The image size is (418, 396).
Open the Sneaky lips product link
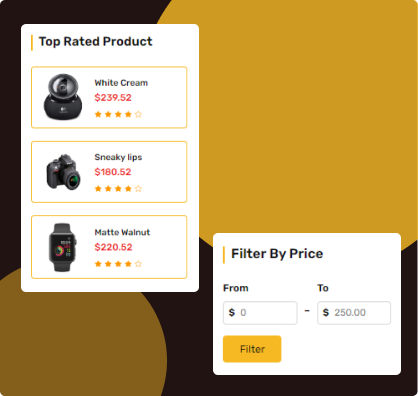click(118, 157)
